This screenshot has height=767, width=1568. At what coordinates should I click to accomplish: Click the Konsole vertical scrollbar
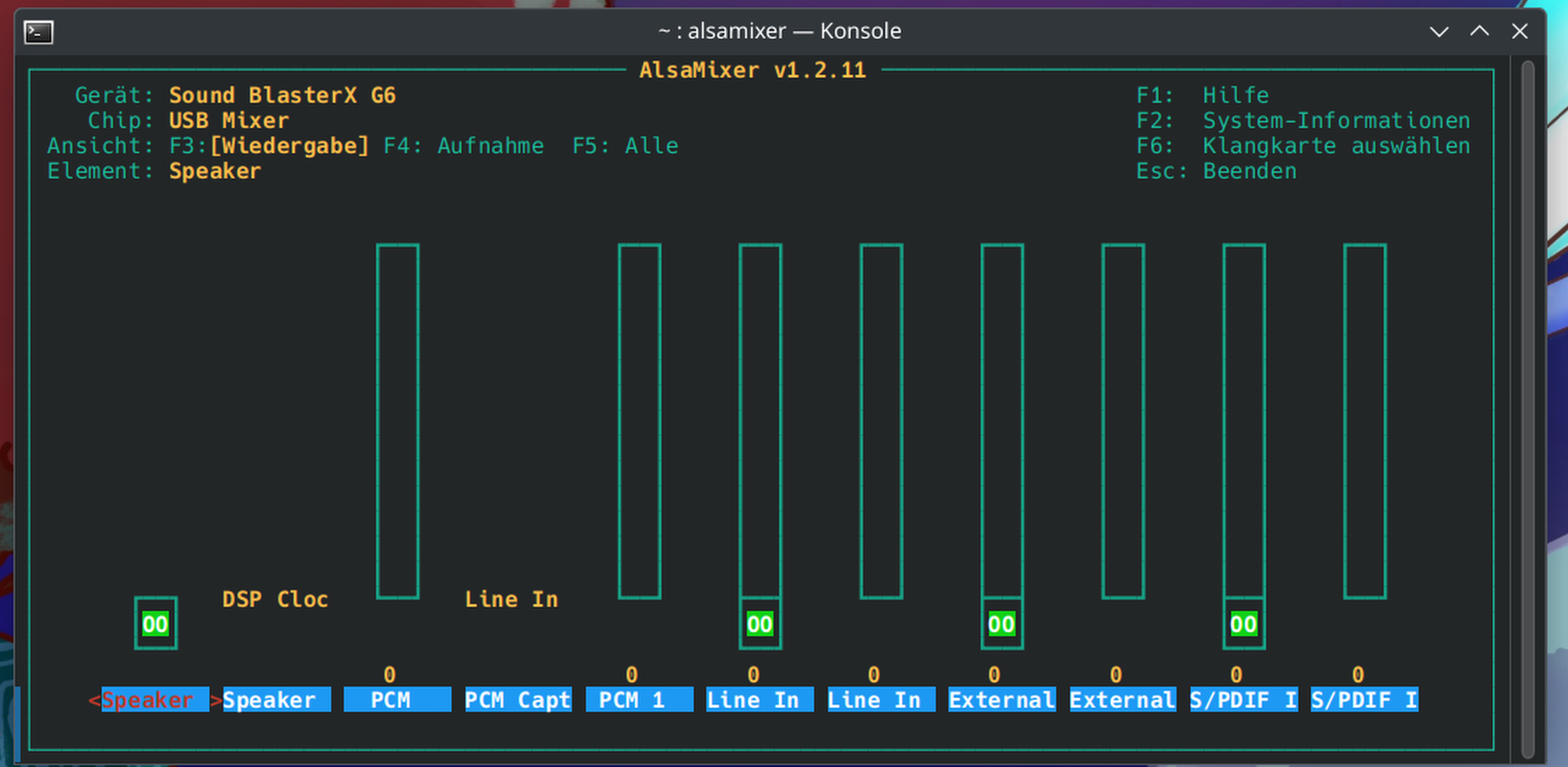(1529, 410)
